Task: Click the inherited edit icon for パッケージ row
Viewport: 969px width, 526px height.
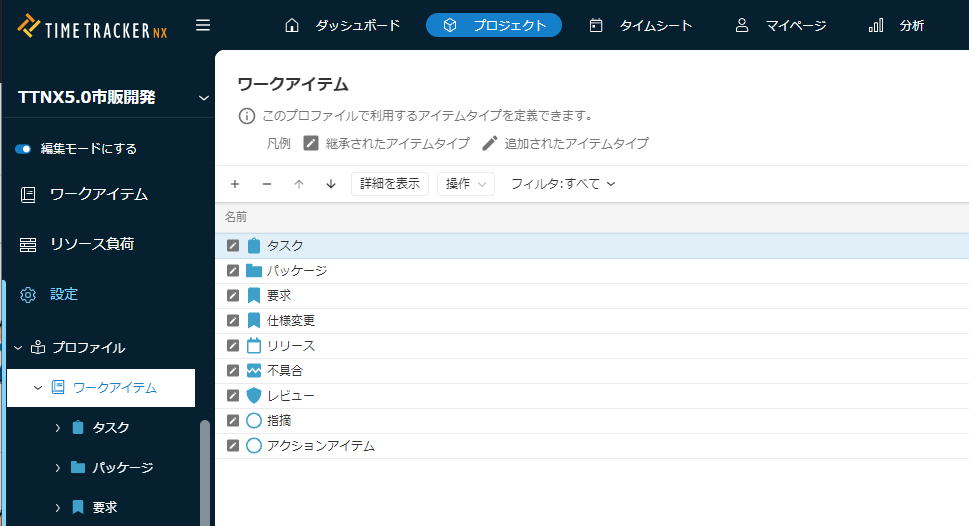Action: [x=233, y=271]
